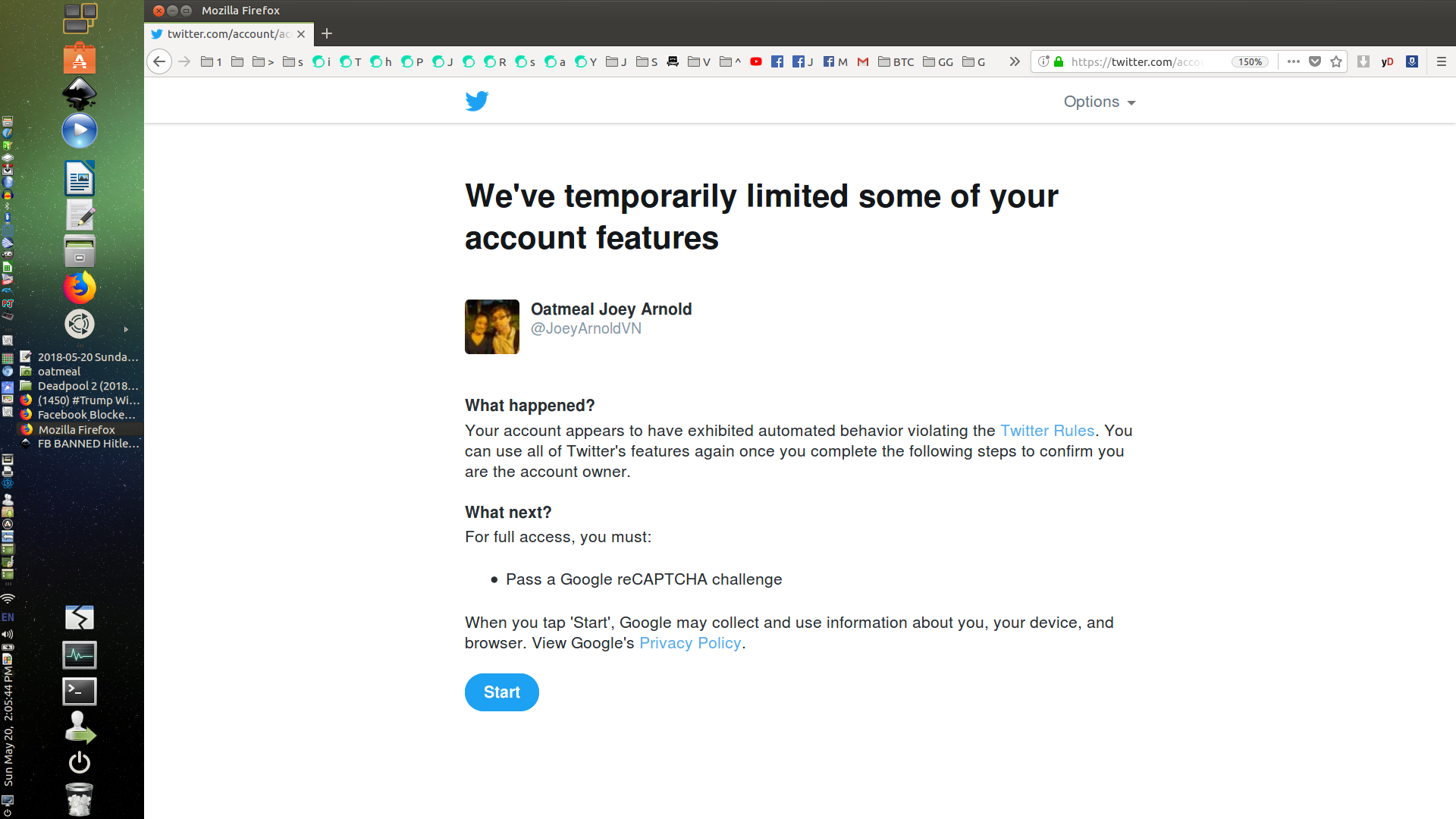Screen dimensions: 1456x819
Task: Expand the Options dropdown
Action: (1100, 102)
